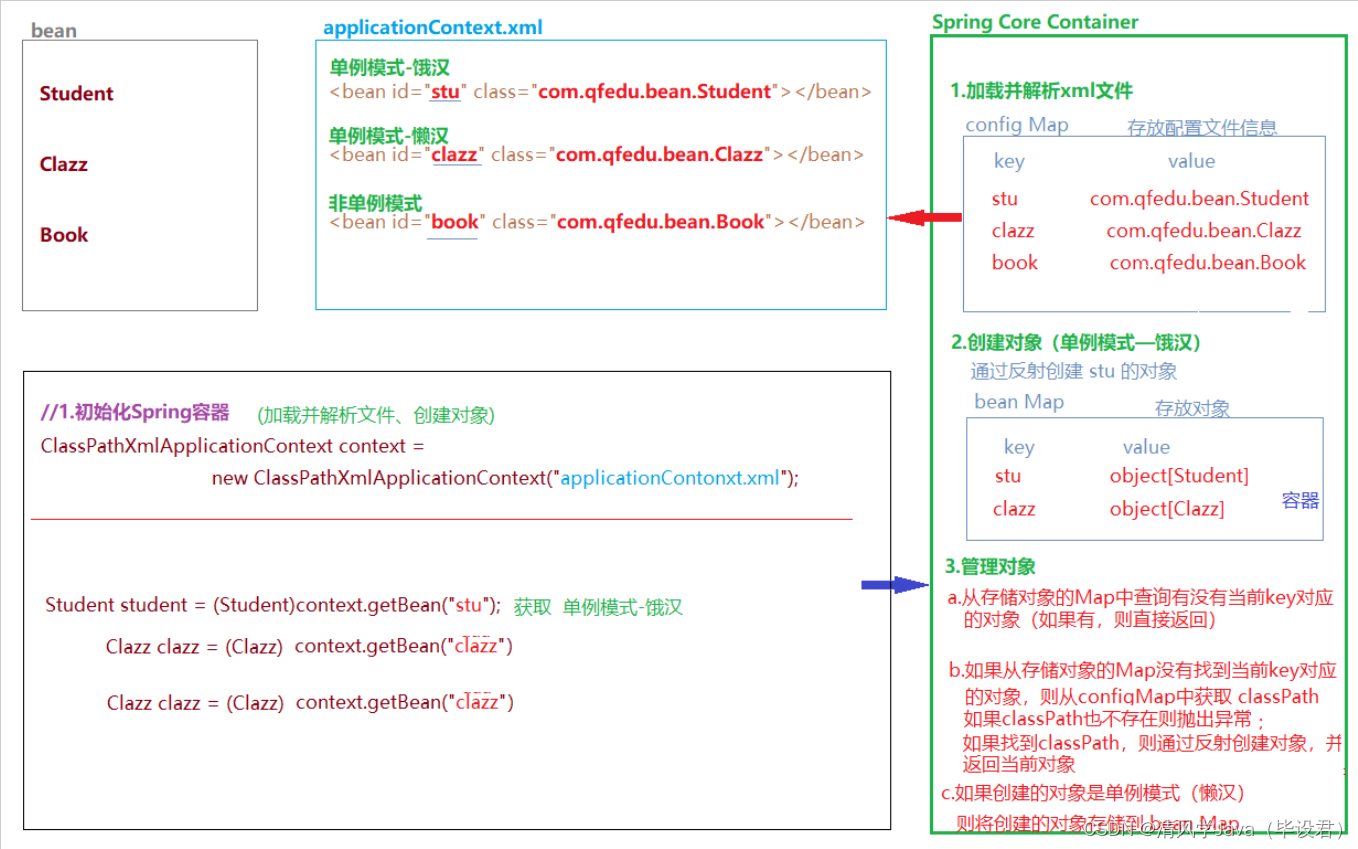Screen dimensions: 1358x849
Task: Select the "Clazz" class name in the bean box
Action: pyautogui.click(x=64, y=165)
